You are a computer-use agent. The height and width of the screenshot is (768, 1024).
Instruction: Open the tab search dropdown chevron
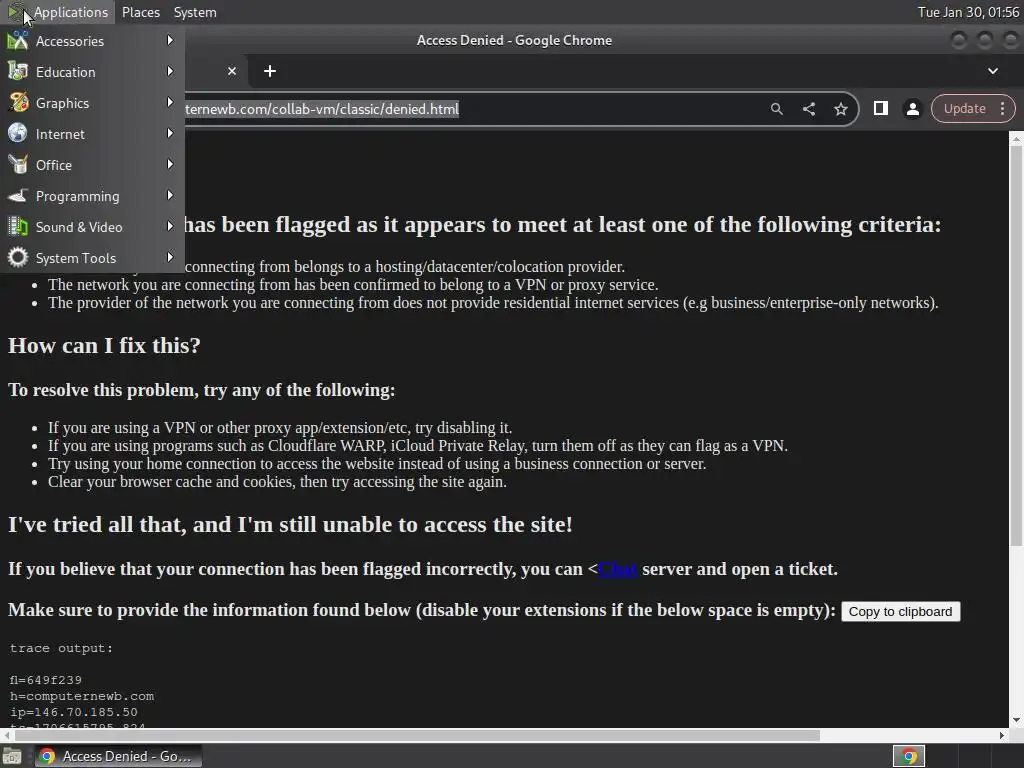993,71
